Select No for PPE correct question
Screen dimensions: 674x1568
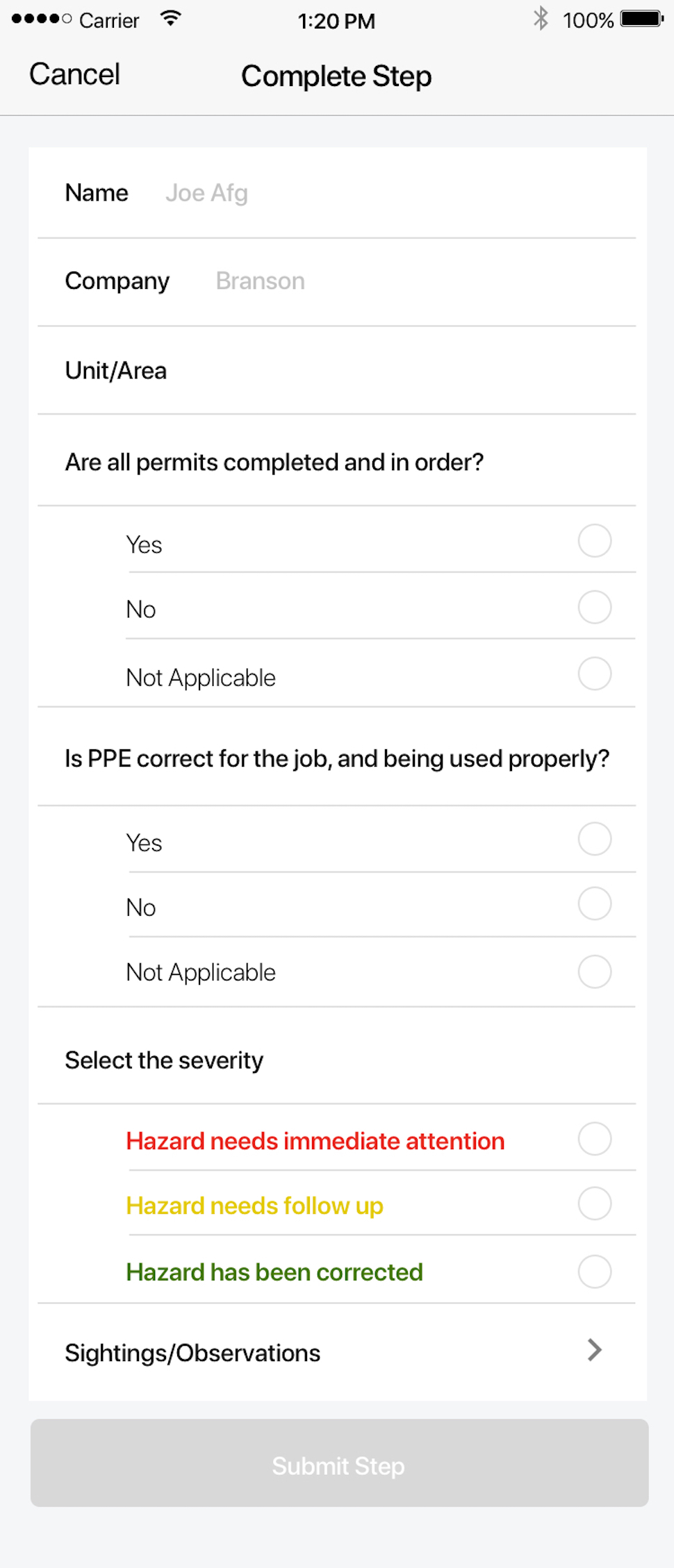(x=594, y=904)
